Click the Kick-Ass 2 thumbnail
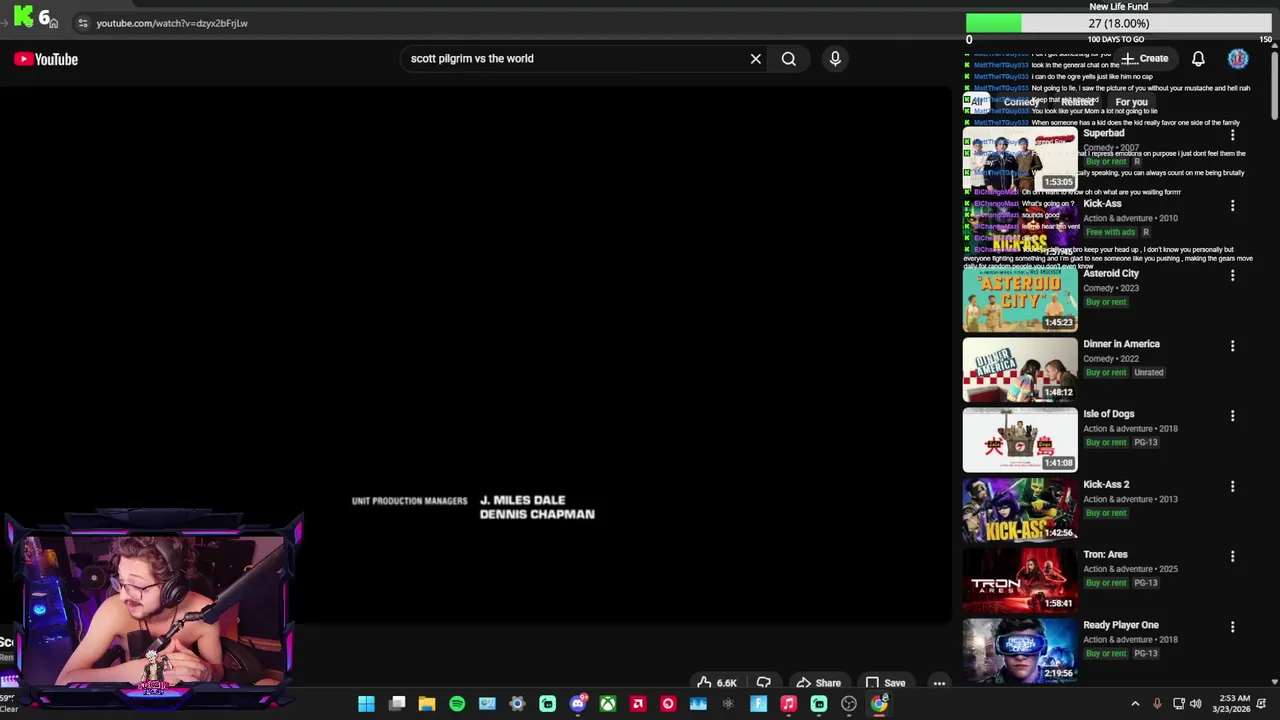This screenshot has width=1280, height=720. (x=1020, y=510)
